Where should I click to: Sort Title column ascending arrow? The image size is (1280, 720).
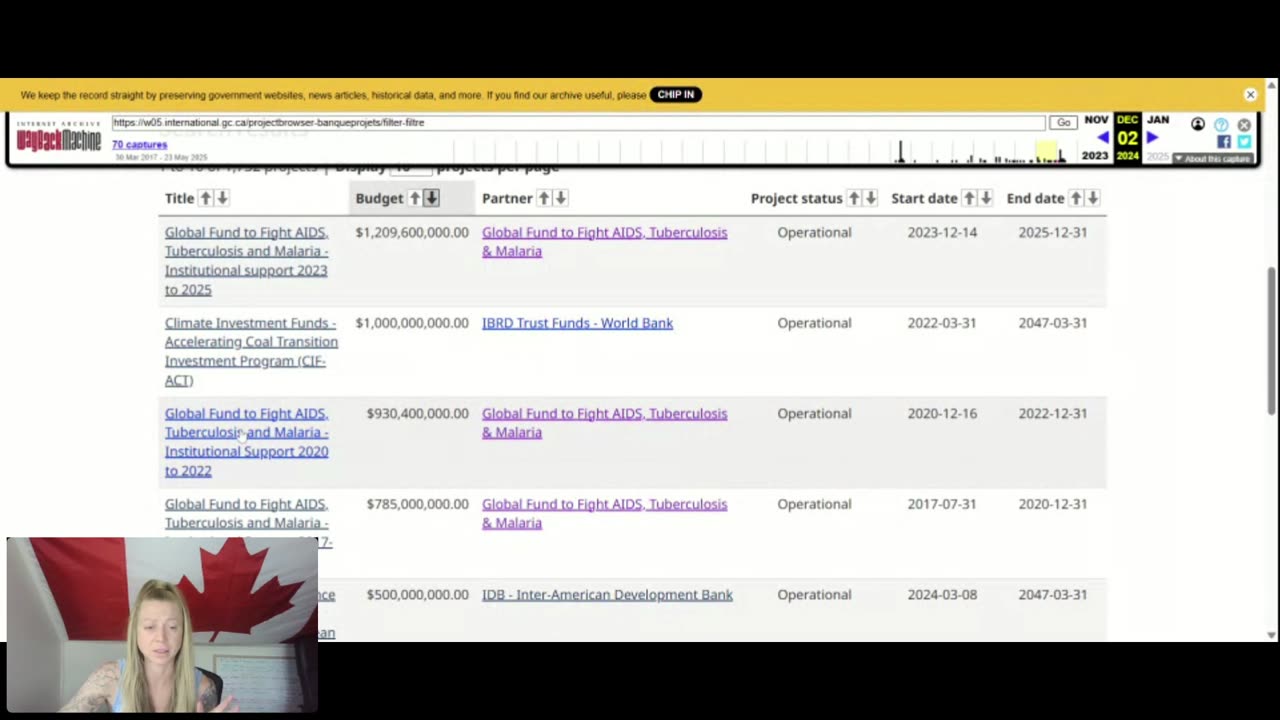[206, 198]
